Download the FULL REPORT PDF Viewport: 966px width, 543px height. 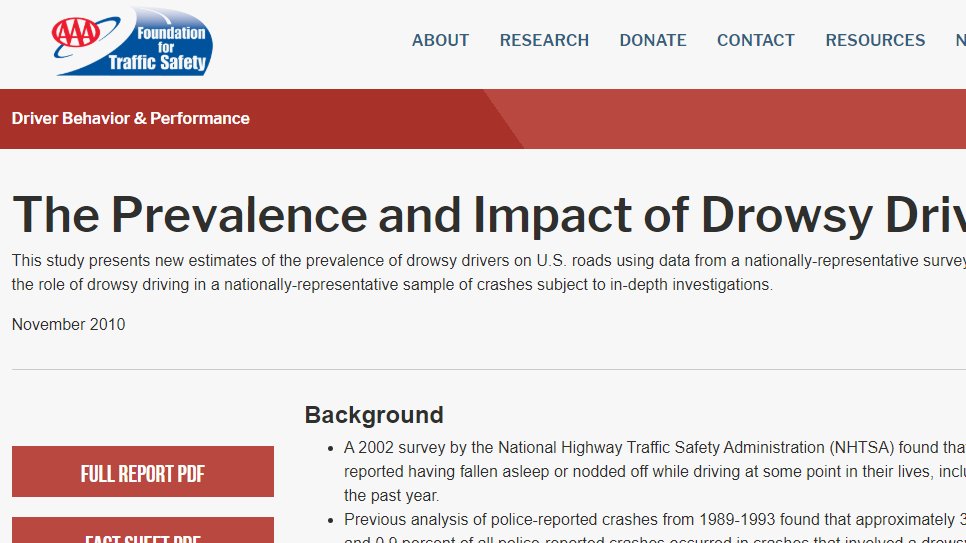(x=143, y=472)
